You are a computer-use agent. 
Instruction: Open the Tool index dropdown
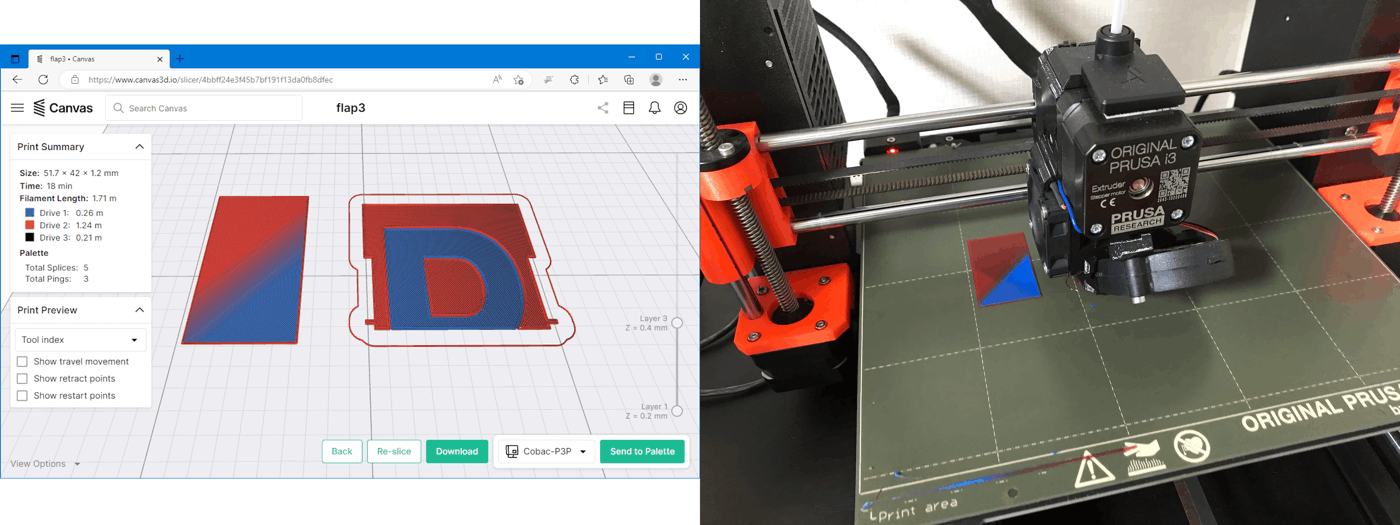pyautogui.click(x=80, y=340)
